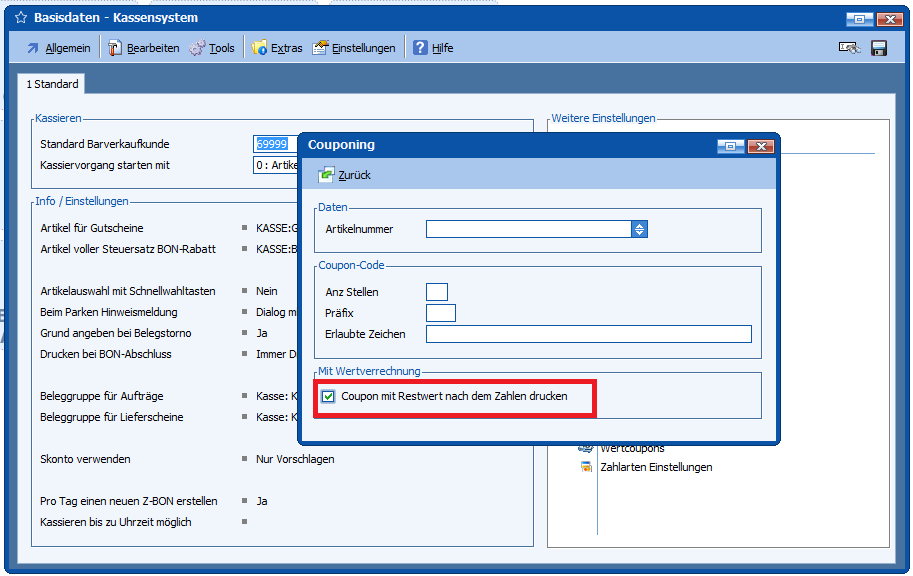Image resolution: width=913 pixels, height=576 pixels.
Task: Focus the Erlaubte Zeichen text field
Action: (588, 334)
